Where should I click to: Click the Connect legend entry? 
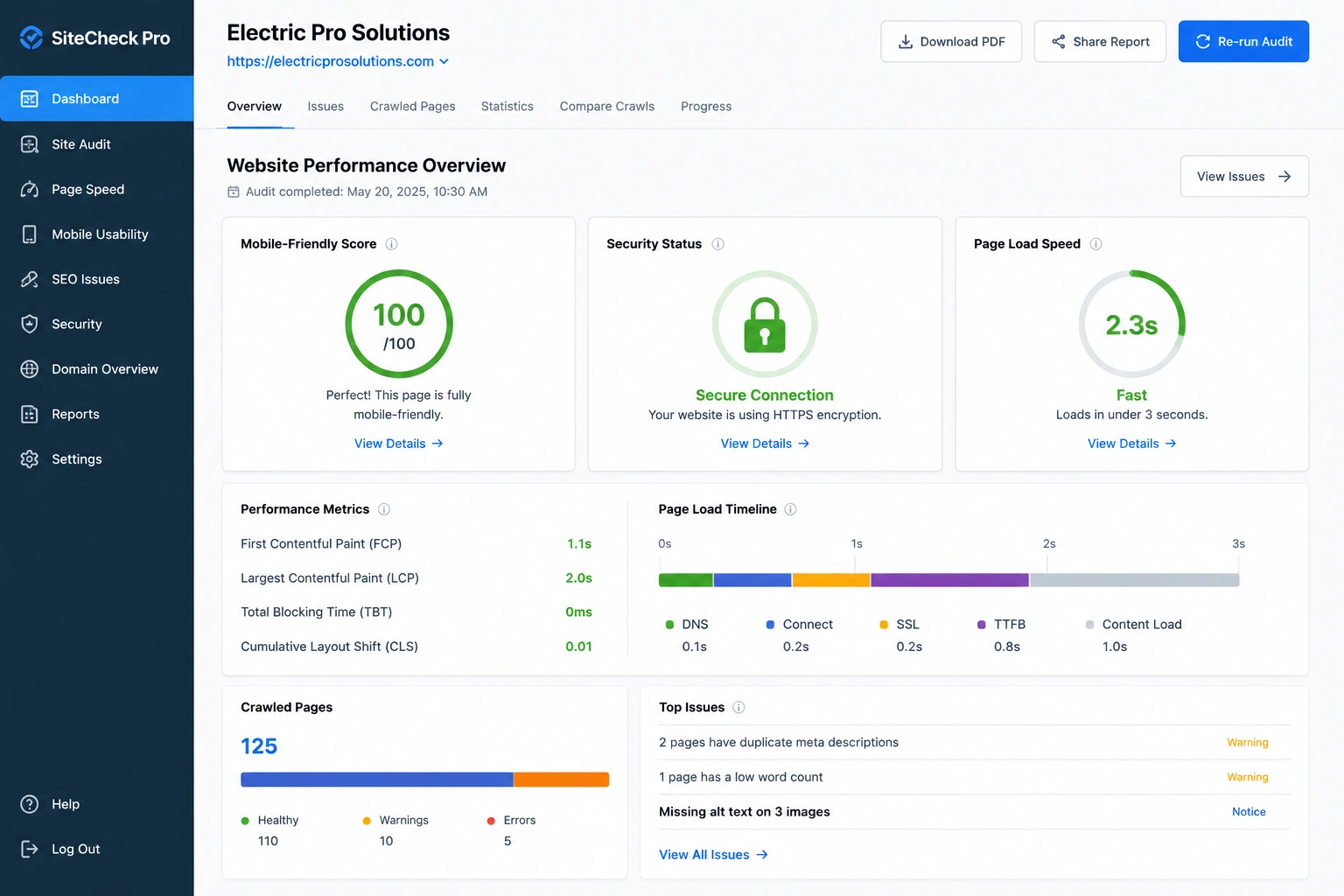coord(800,635)
